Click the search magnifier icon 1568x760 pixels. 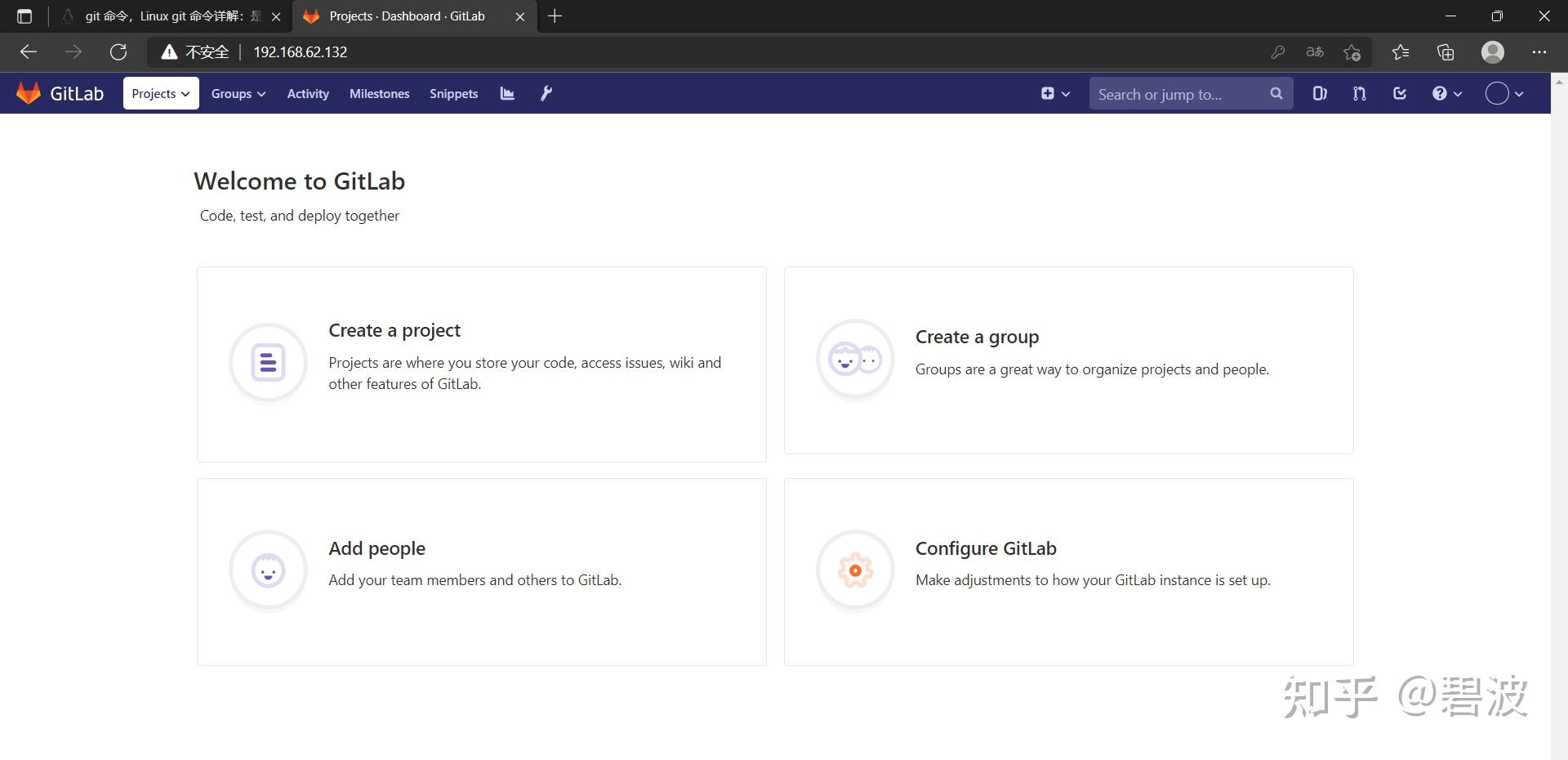[x=1276, y=93]
